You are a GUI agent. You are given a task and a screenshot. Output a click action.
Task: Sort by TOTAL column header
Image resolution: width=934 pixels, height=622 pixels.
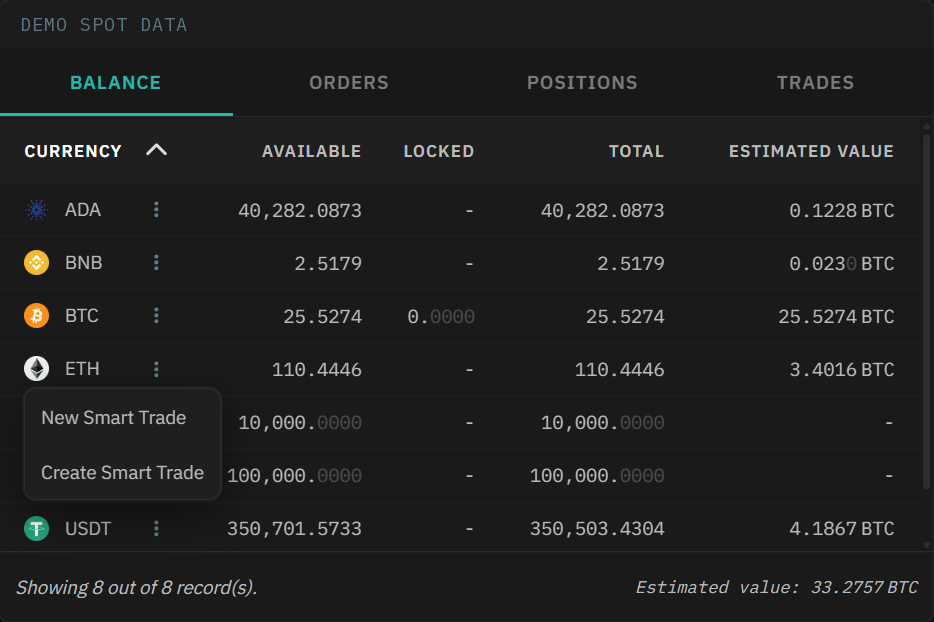click(x=636, y=151)
